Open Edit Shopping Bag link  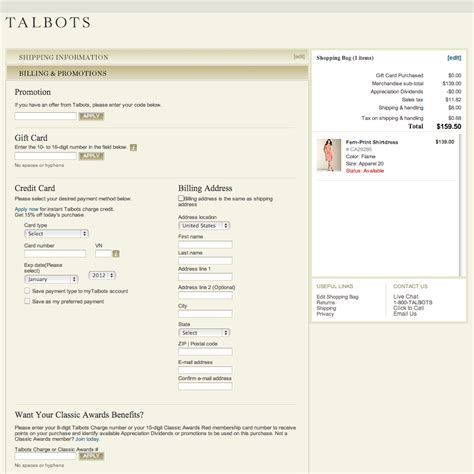pos(337,297)
